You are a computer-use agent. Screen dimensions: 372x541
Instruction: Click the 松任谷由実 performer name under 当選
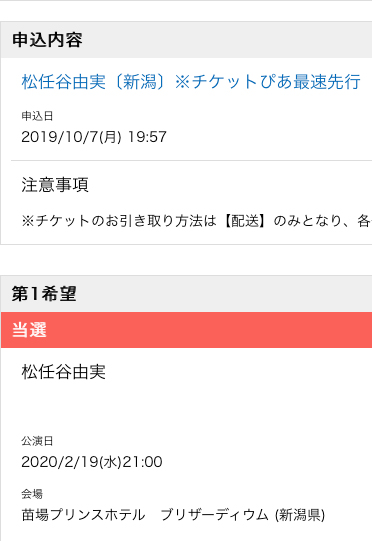(x=63, y=372)
